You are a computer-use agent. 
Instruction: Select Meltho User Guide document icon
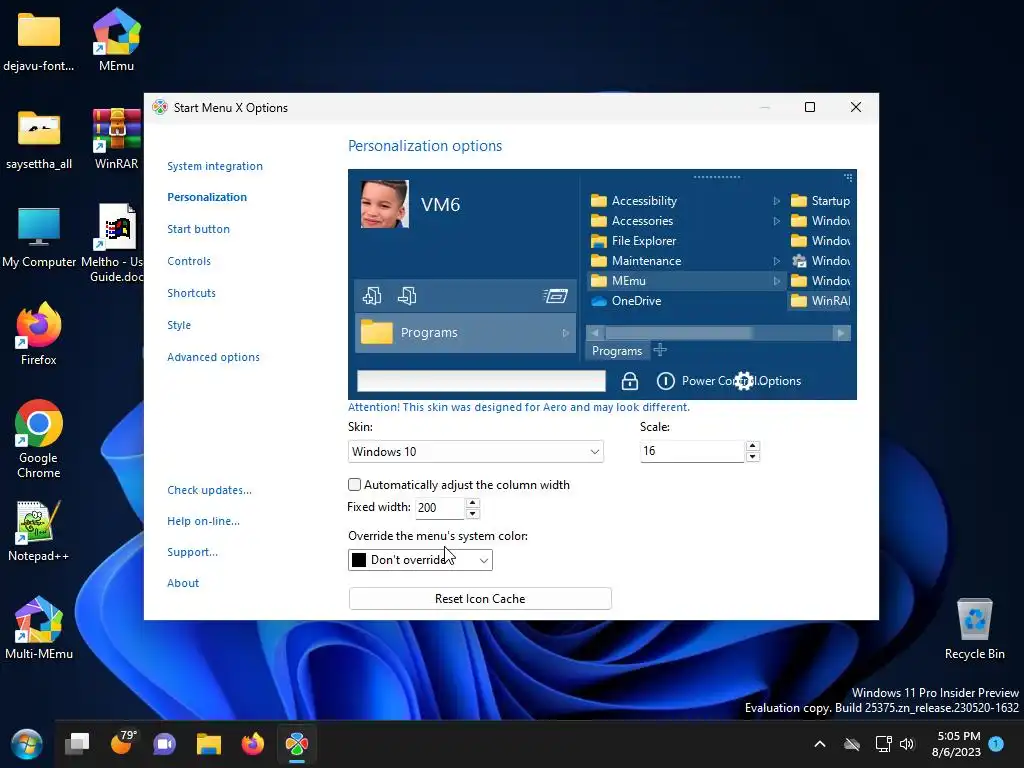pos(116,243)
